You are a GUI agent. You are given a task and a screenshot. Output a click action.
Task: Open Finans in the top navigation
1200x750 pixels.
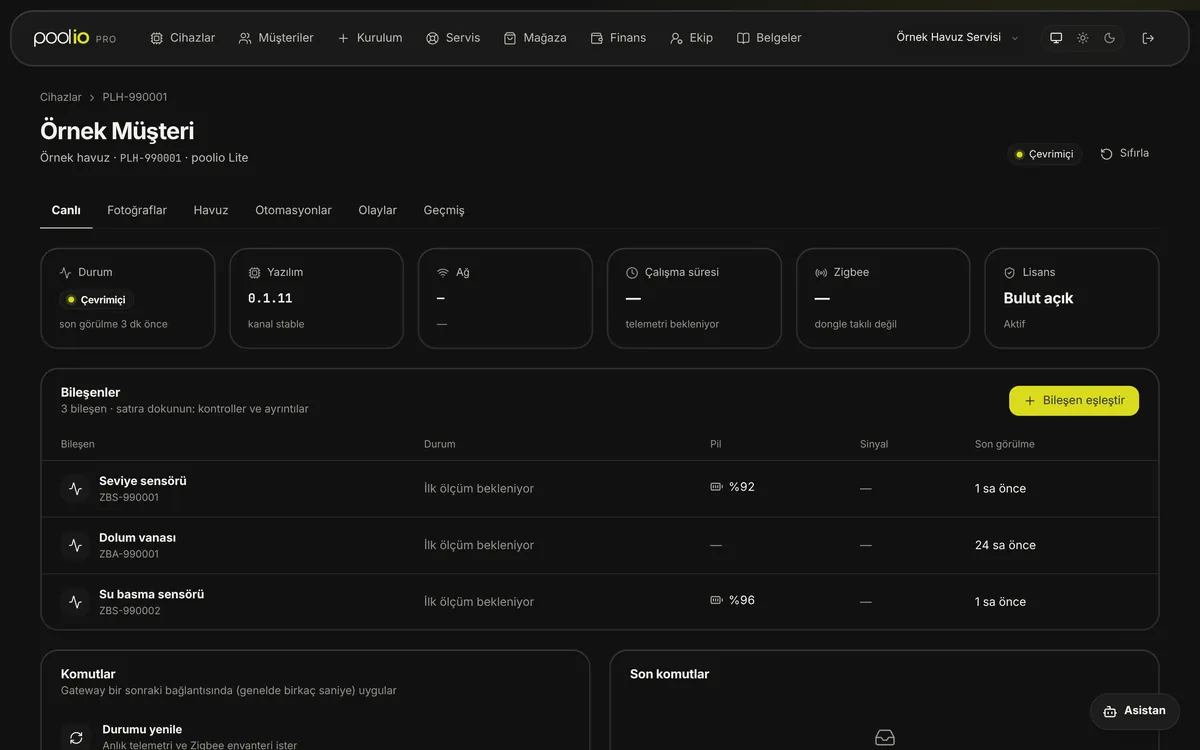coord(618,38)
